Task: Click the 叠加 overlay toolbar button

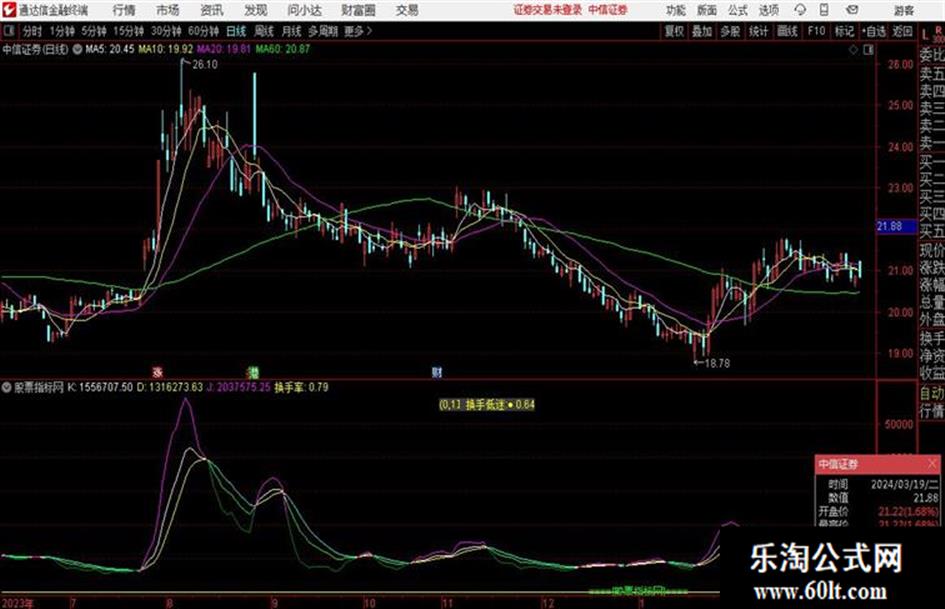Action: click(x=702, y=31)
